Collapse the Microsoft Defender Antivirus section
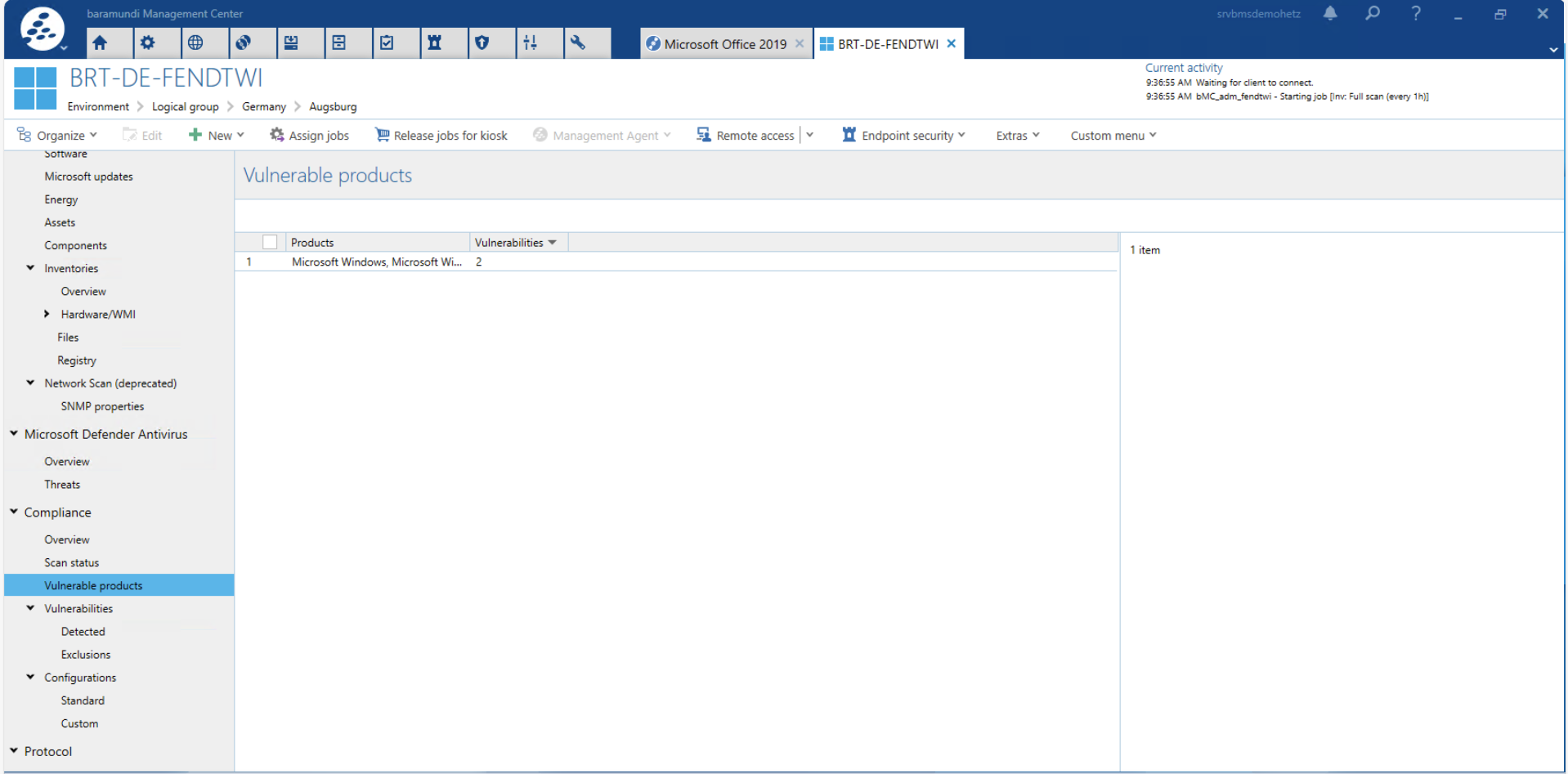This screenshot has width=1568, height=774. pos(14,434)
